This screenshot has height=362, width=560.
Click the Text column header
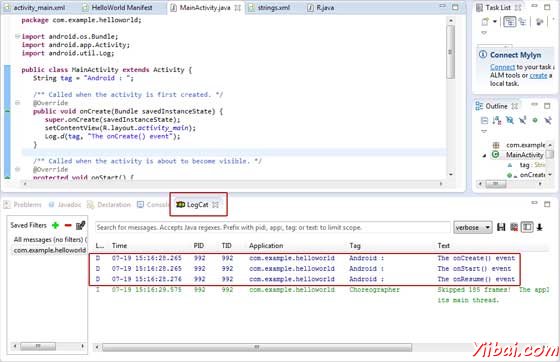443,246
